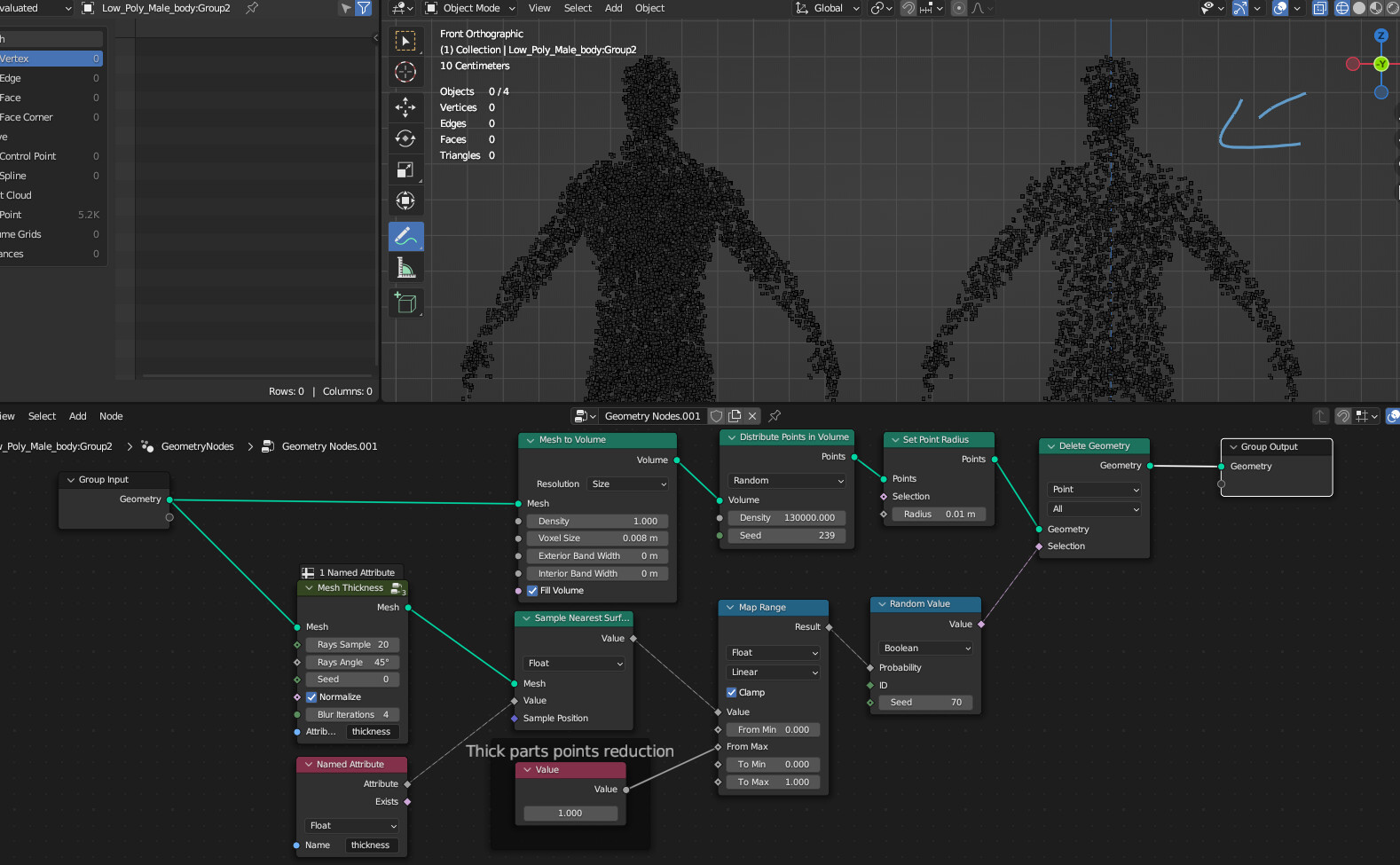The width and height of the screenshot is (1400, 865).
Task: Collapse the Mesh to Volume node
Action: coord(530,440)
